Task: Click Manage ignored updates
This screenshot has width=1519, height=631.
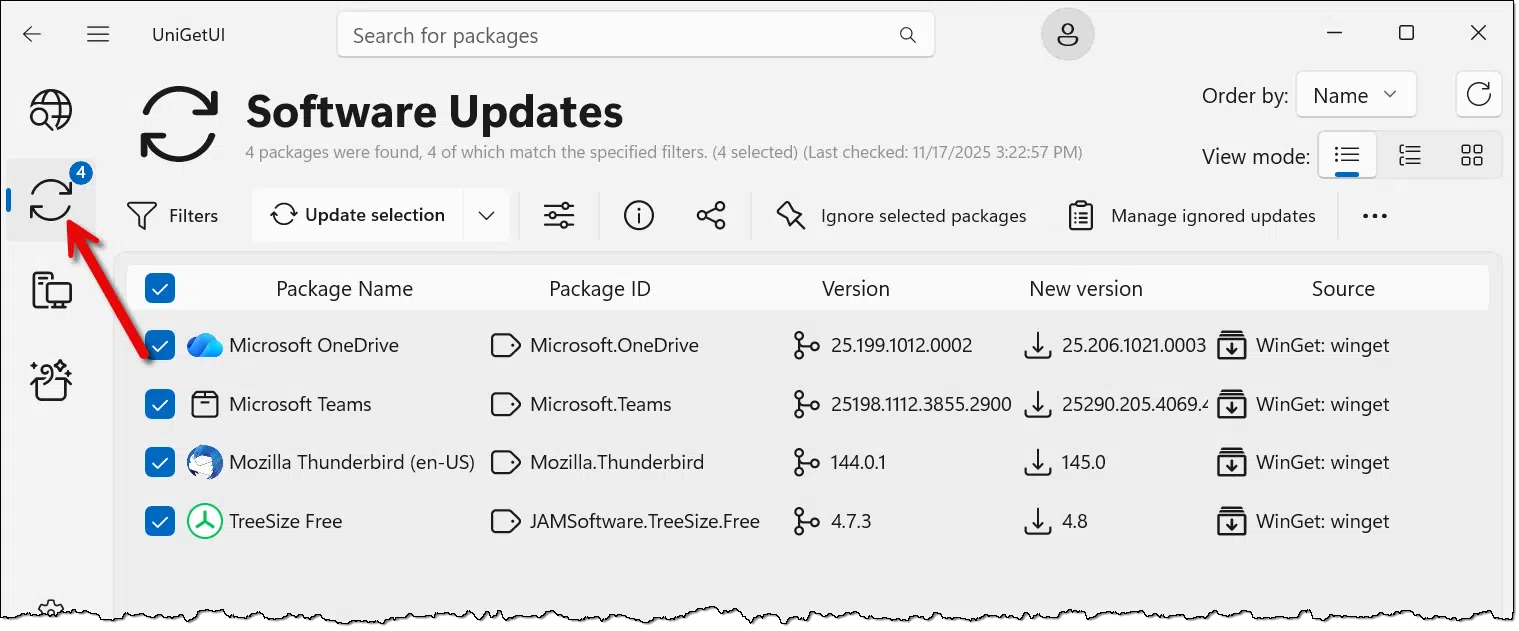Action: [1193, 216]
